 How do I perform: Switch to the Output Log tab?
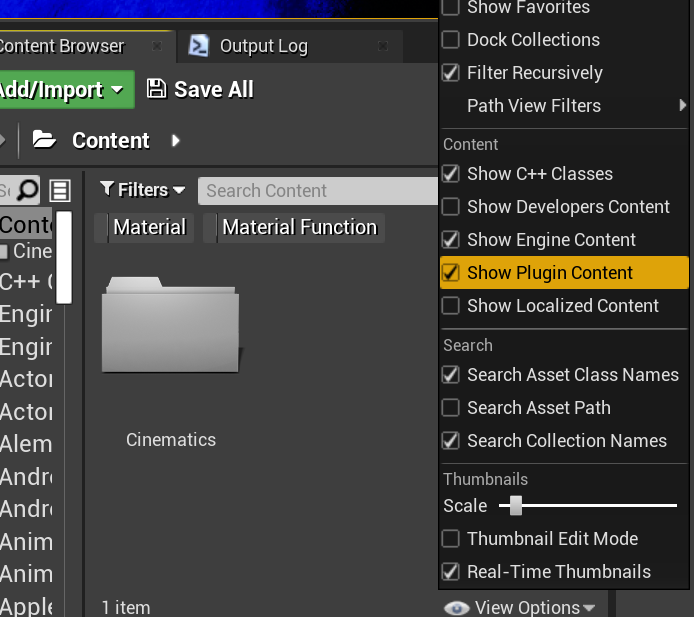click(262, 46)
